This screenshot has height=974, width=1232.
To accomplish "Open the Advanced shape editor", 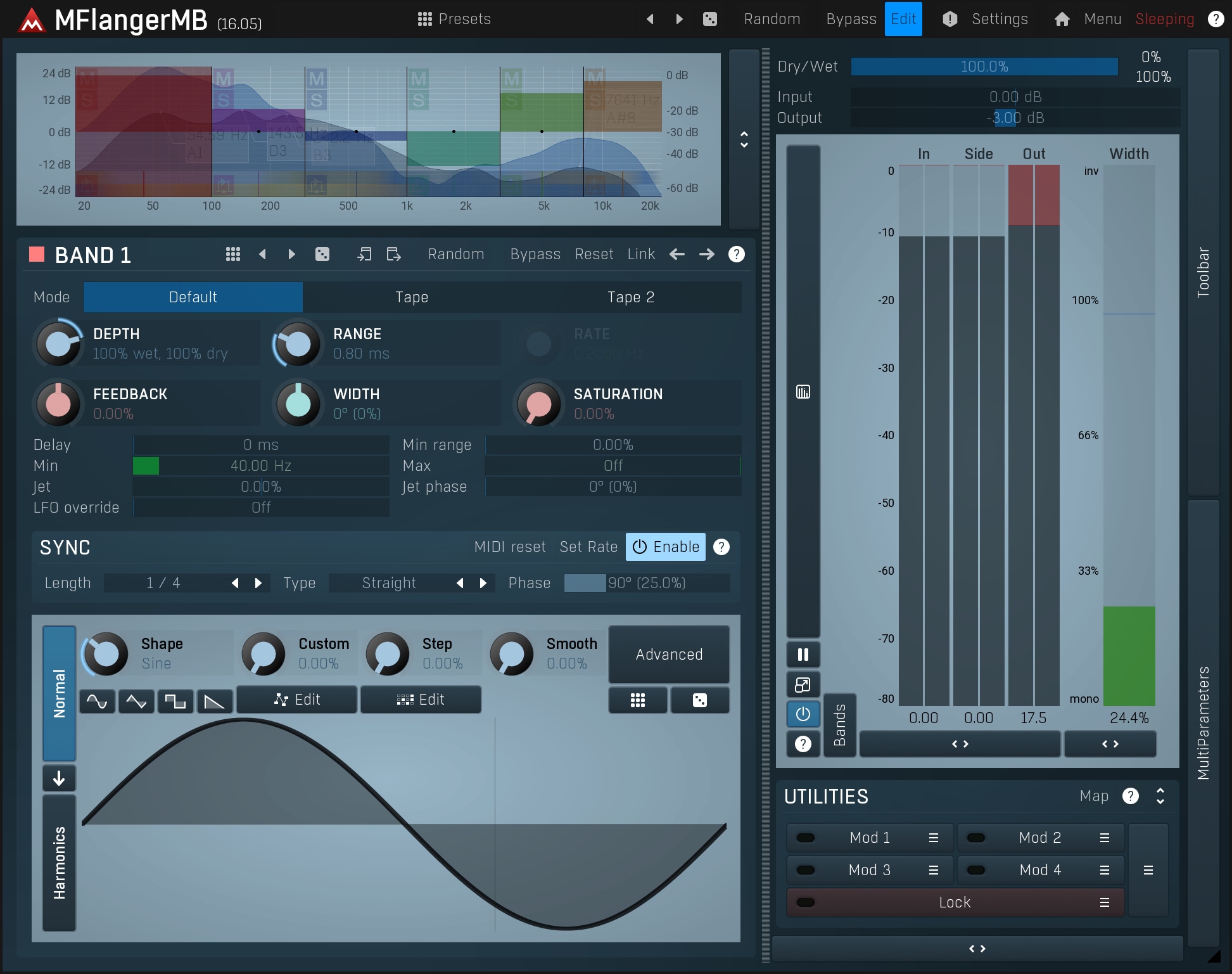I will coord(669,655).
